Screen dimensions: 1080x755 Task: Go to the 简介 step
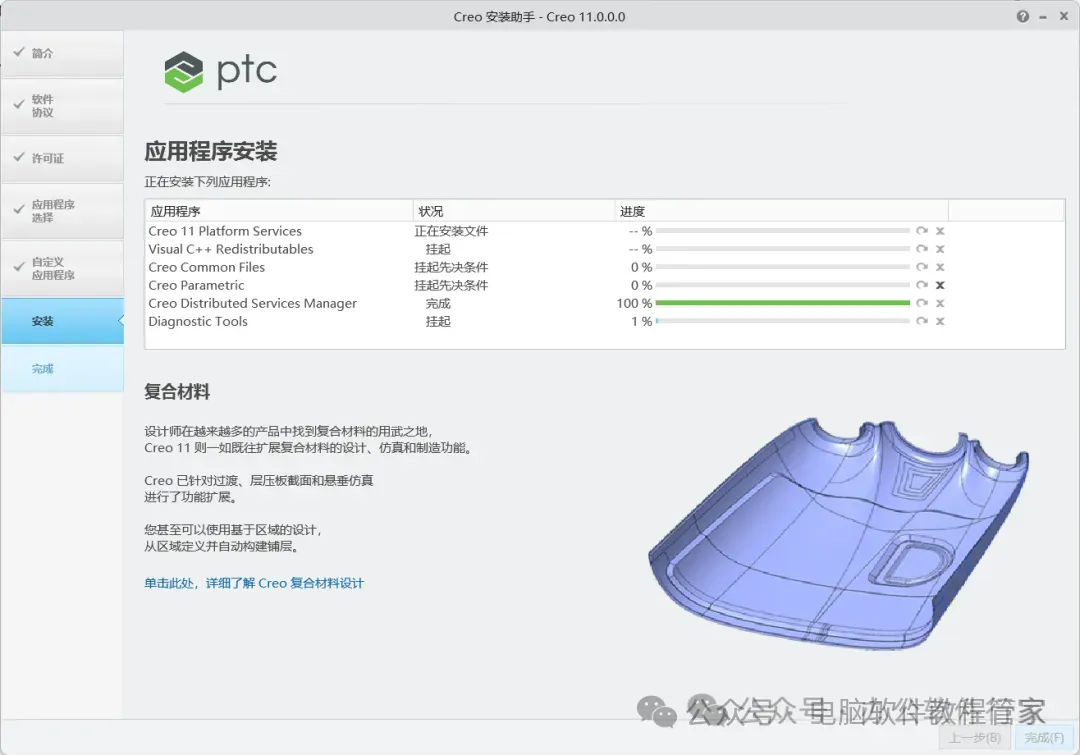tap(63, 53)
